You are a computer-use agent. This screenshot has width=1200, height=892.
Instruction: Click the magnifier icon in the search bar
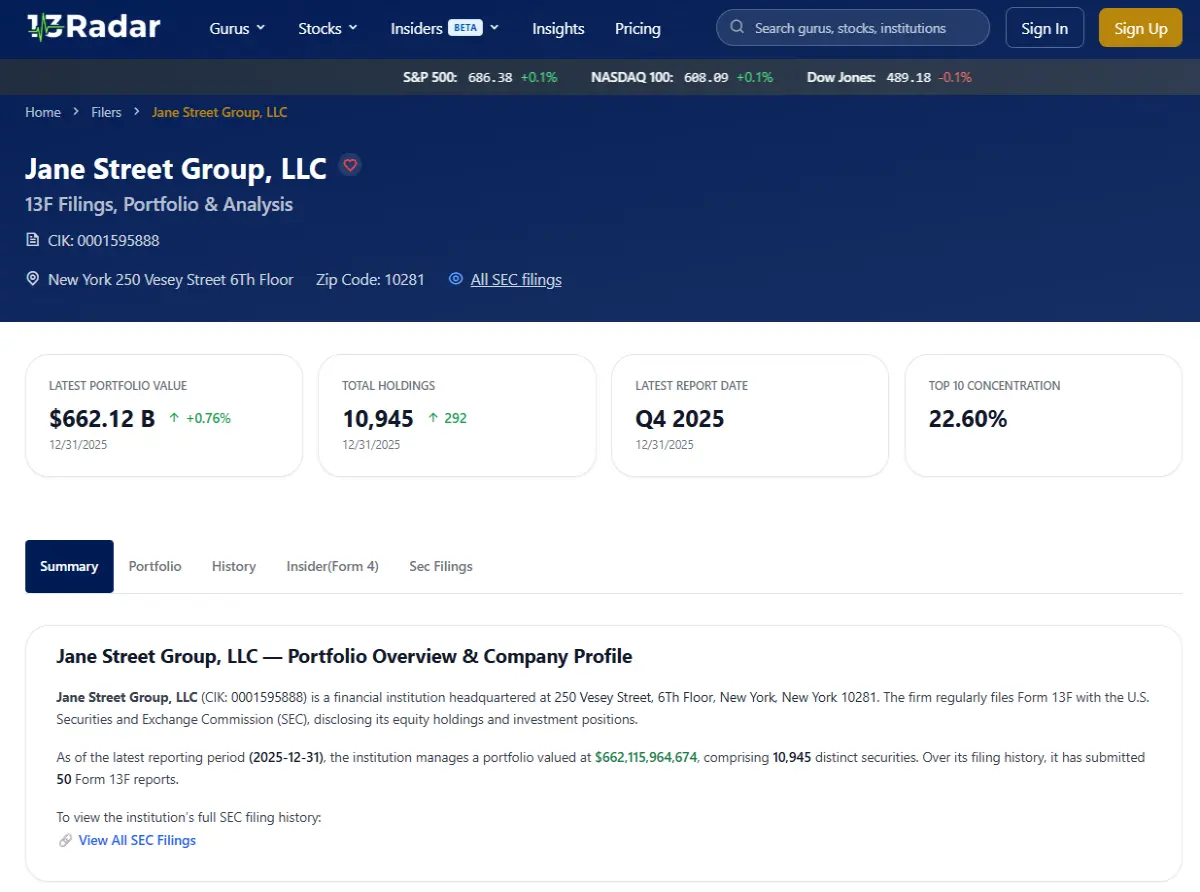737,28
